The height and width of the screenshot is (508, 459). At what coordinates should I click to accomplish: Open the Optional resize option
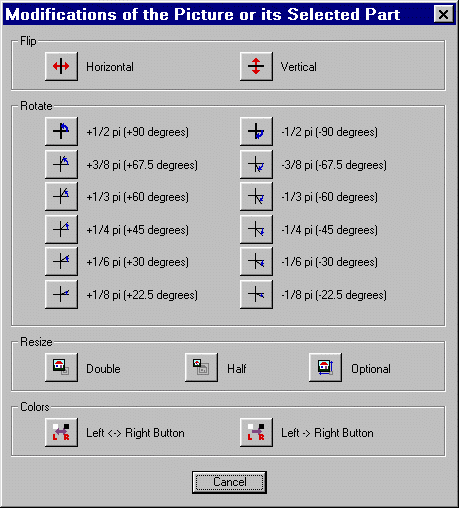[325, 367]
